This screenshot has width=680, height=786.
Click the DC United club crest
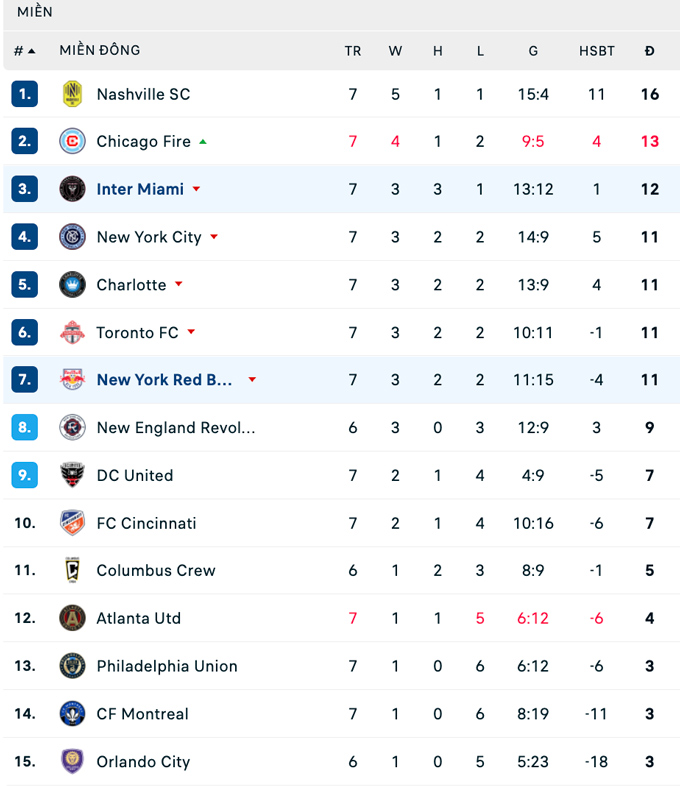tap(72, 475)
